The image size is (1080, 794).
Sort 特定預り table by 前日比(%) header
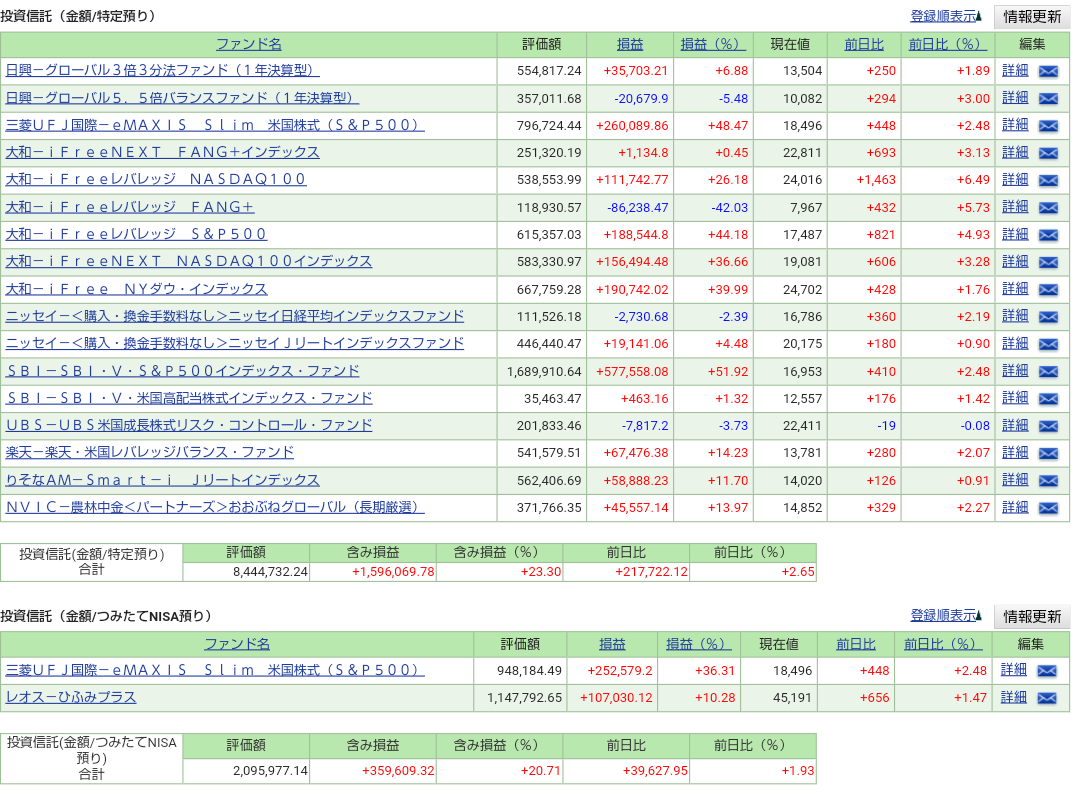coord(948,44)
